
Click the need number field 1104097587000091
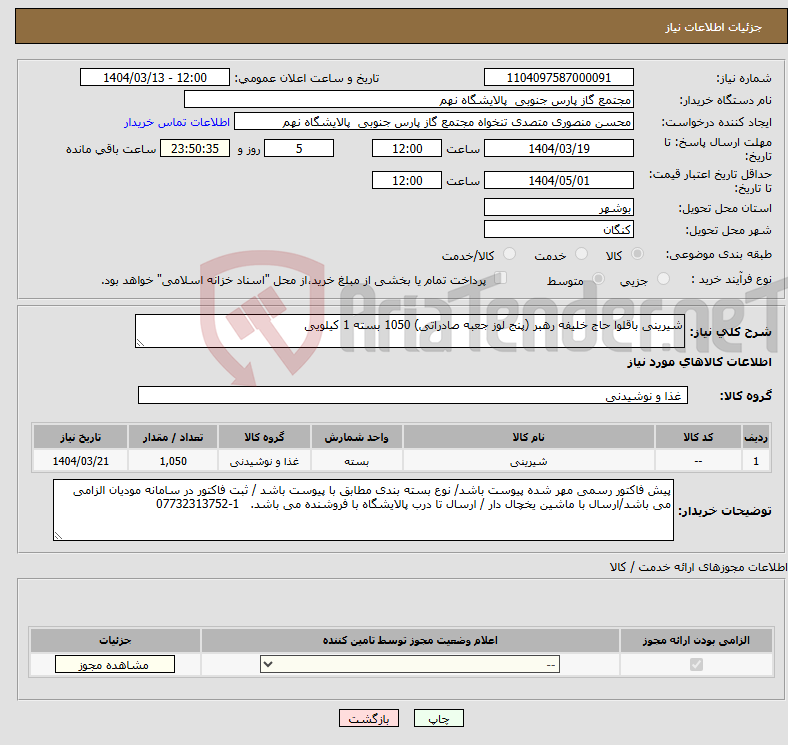(x=558, y=77)
